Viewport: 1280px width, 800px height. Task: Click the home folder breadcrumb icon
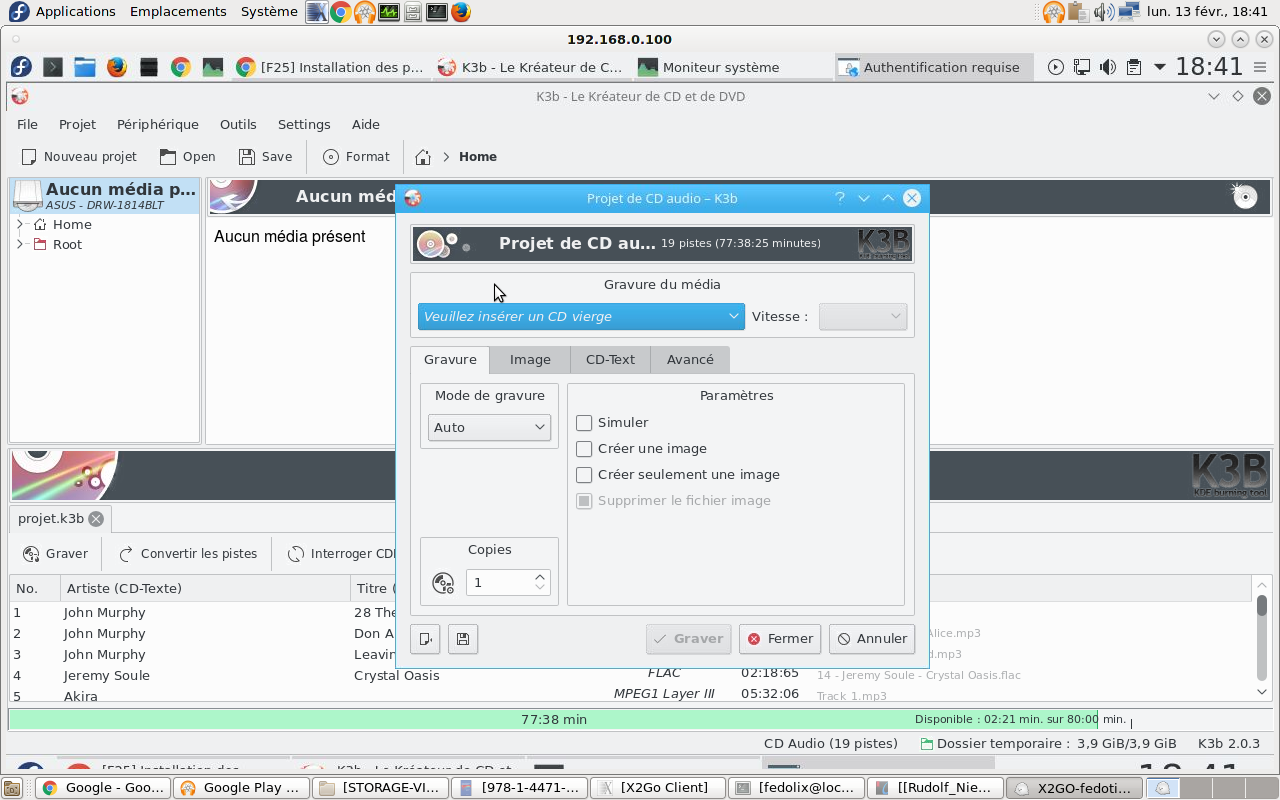point(423,157)
